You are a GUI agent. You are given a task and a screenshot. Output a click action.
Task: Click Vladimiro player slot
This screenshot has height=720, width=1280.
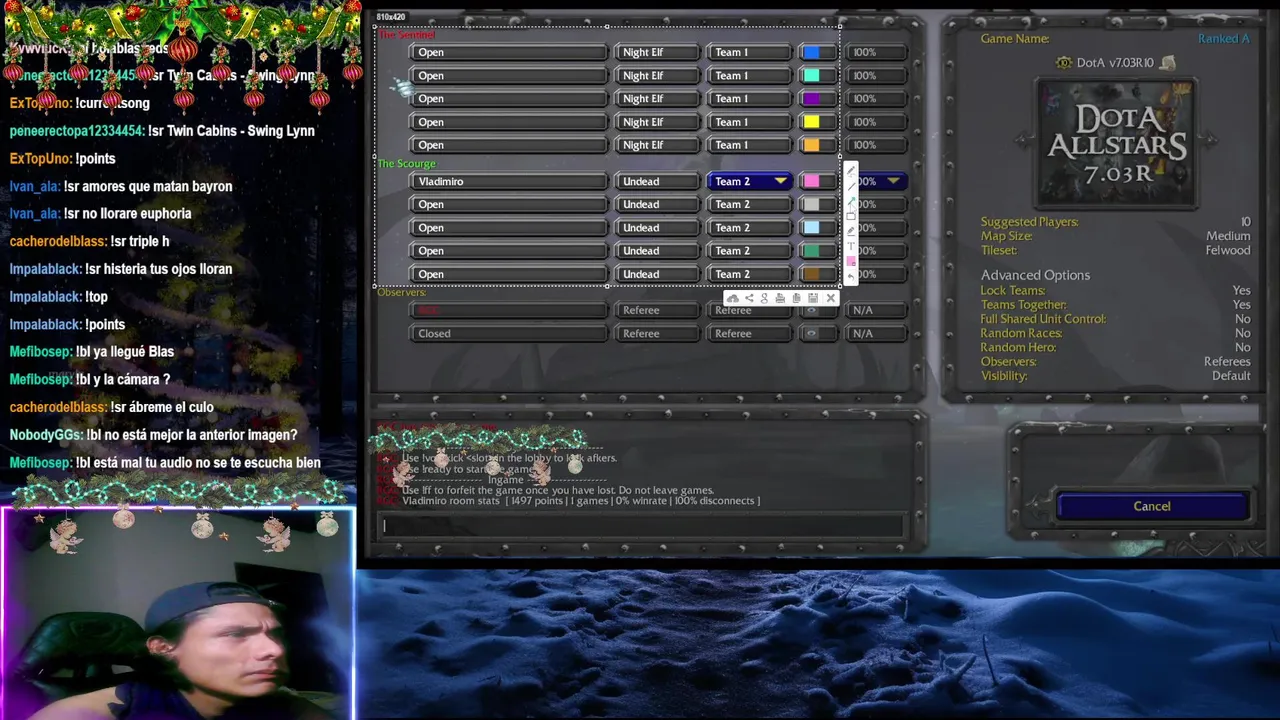pos(508,181)
